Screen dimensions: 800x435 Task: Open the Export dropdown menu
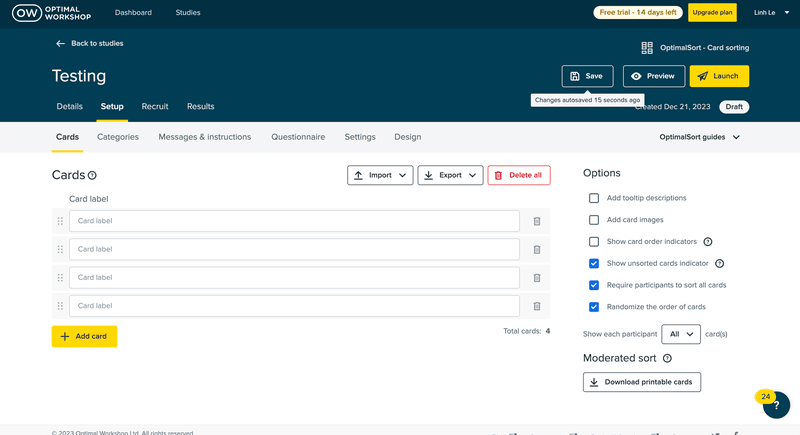(x=450, y=175)
